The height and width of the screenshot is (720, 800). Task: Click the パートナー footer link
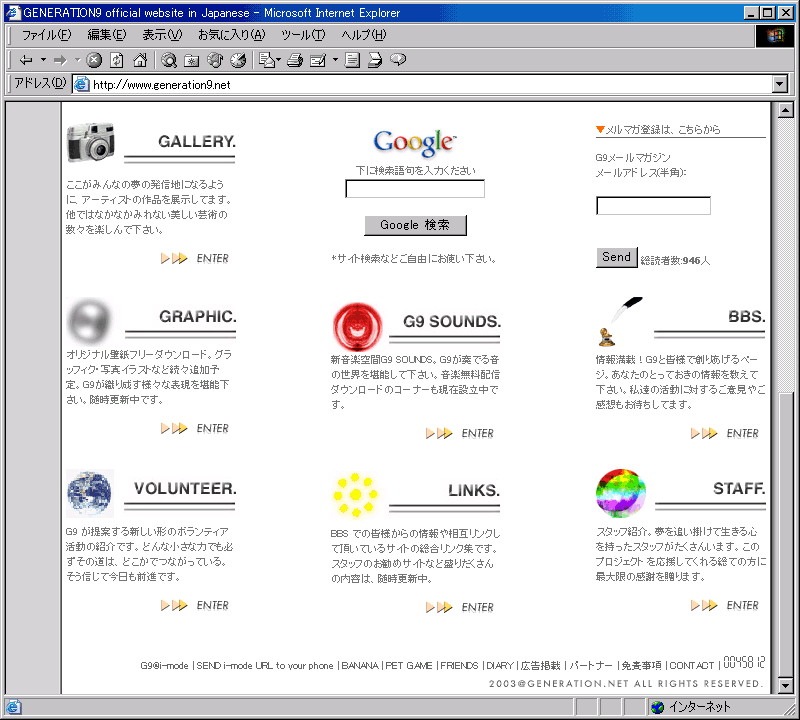click(x=591, y=665)
